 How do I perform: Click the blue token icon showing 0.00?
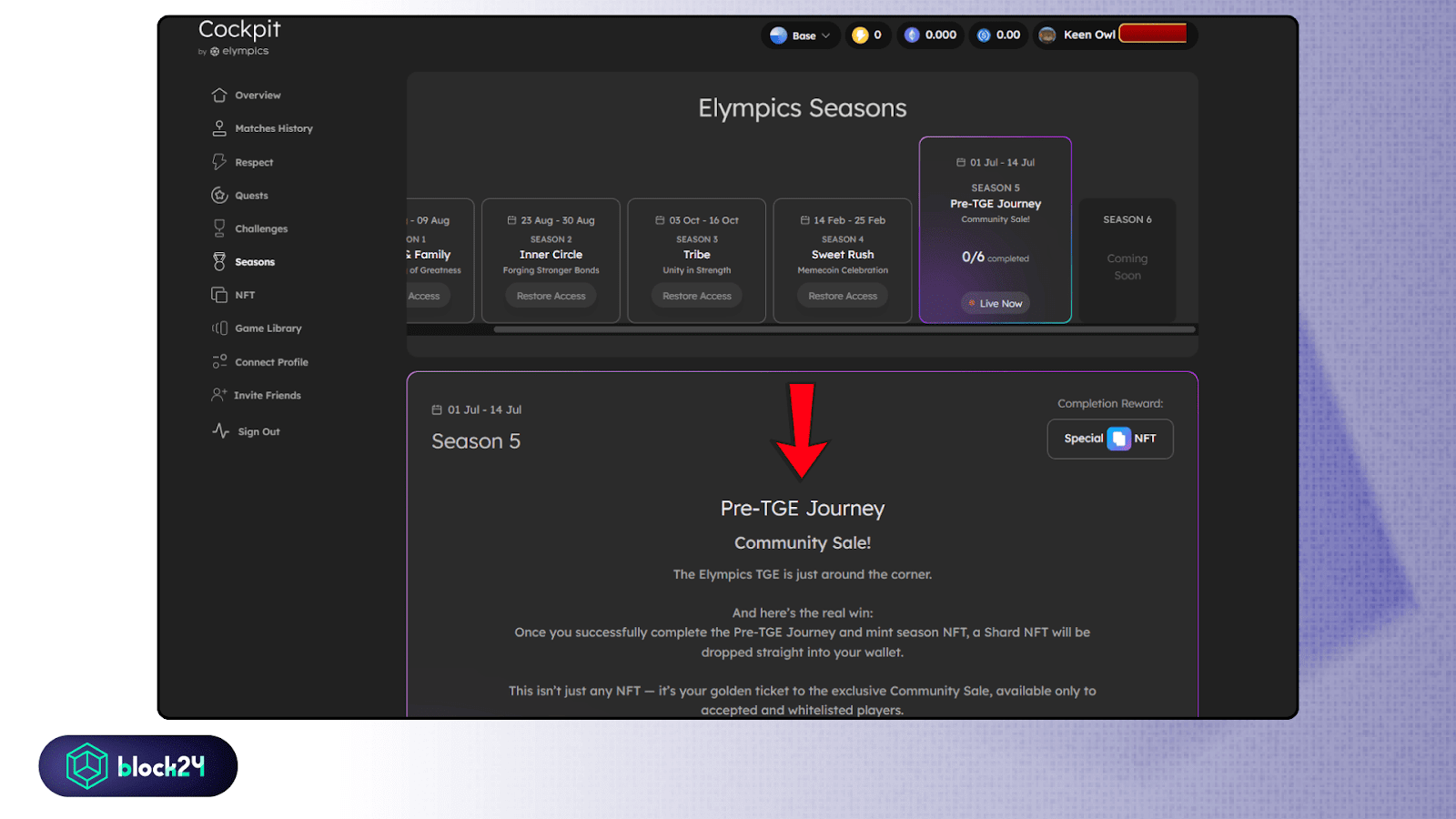(x=984, y=35)
